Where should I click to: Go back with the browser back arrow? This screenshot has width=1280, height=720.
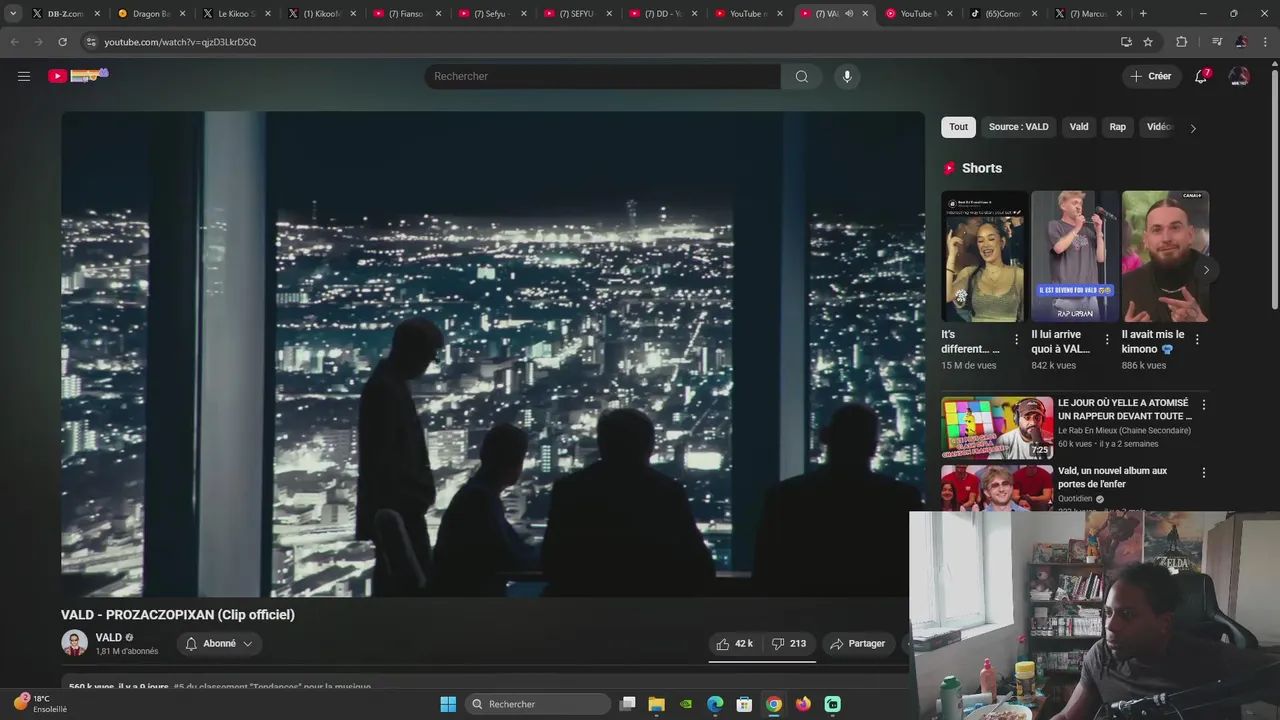14,42
